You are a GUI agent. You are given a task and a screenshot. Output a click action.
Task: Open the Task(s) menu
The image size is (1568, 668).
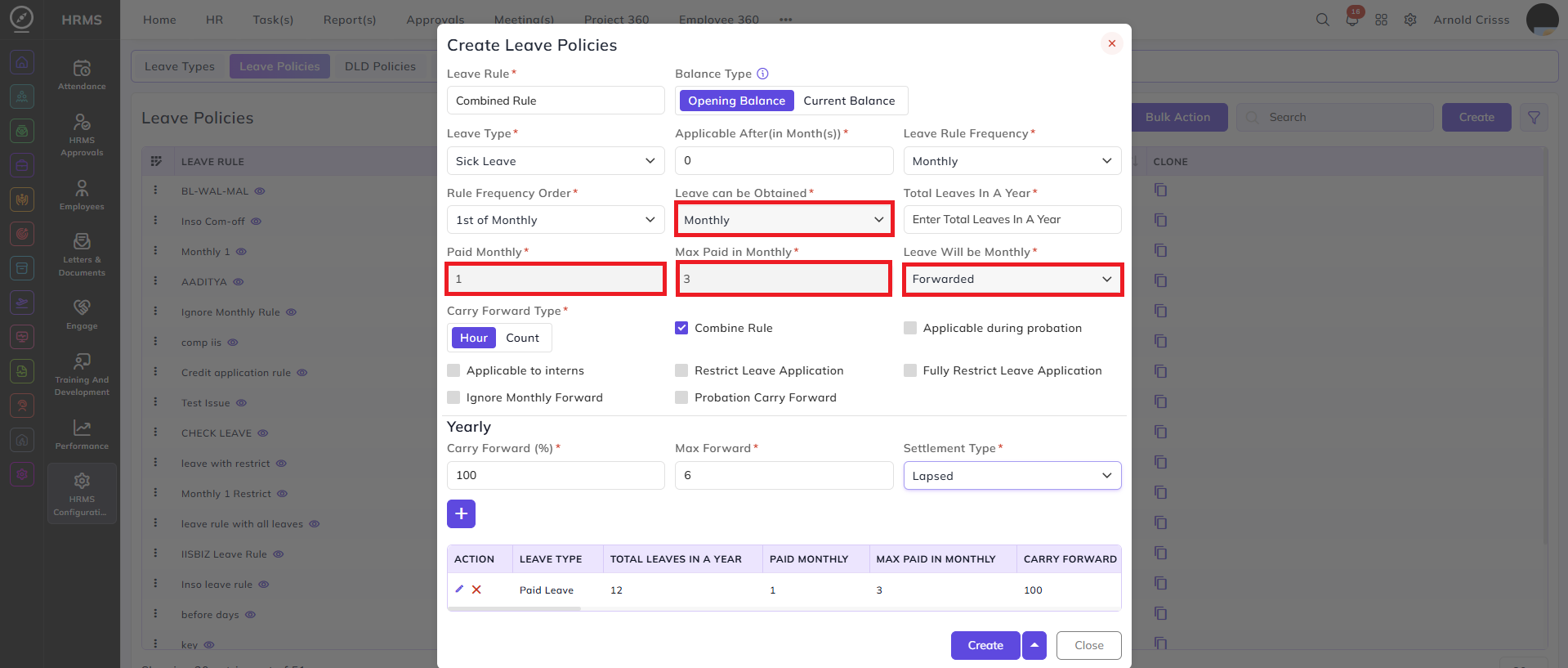[273, 20]
